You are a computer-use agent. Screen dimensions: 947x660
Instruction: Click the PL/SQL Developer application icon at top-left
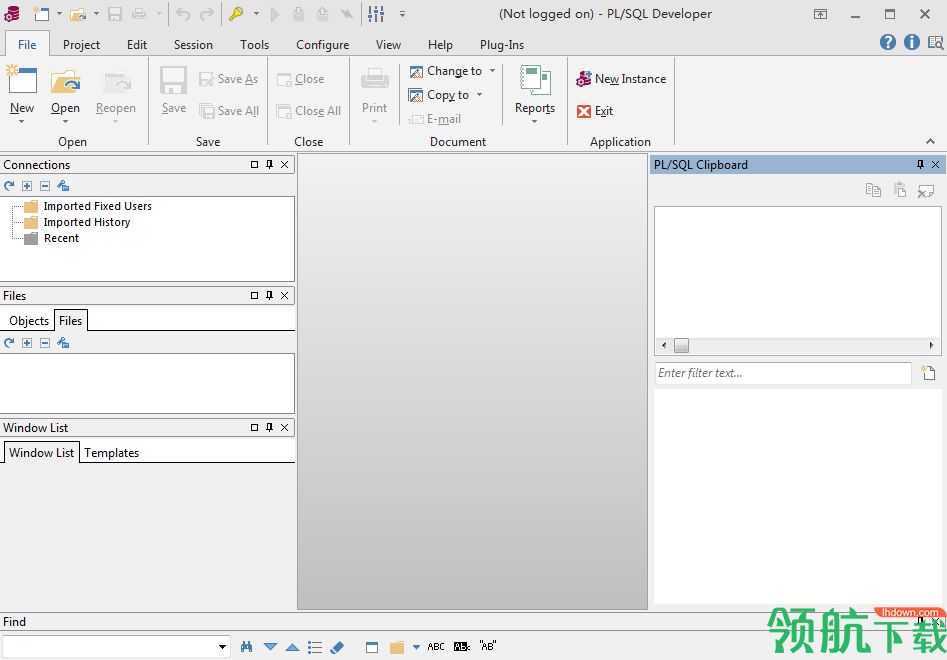(x=11, y=13)
